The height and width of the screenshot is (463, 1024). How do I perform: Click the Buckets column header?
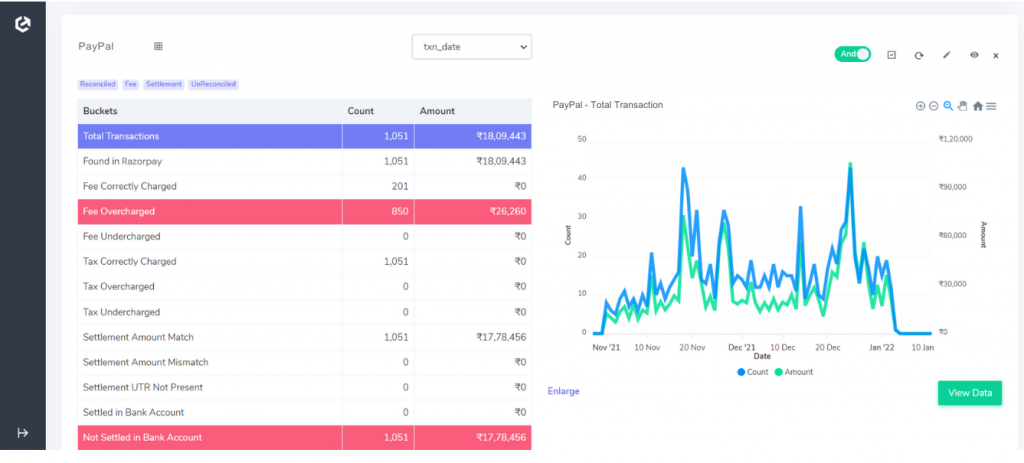click(x=210, y=111)
